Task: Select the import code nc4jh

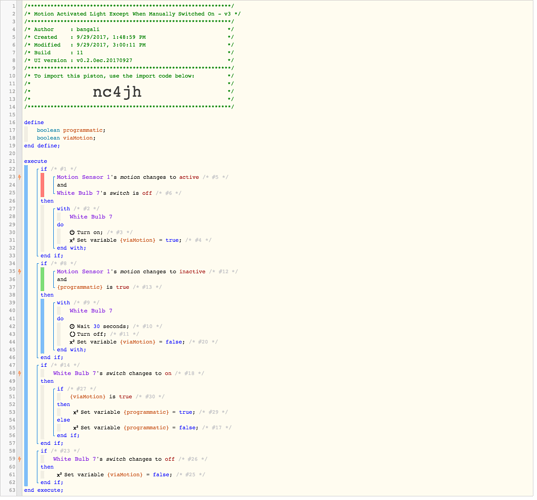Action: (117, 92)
